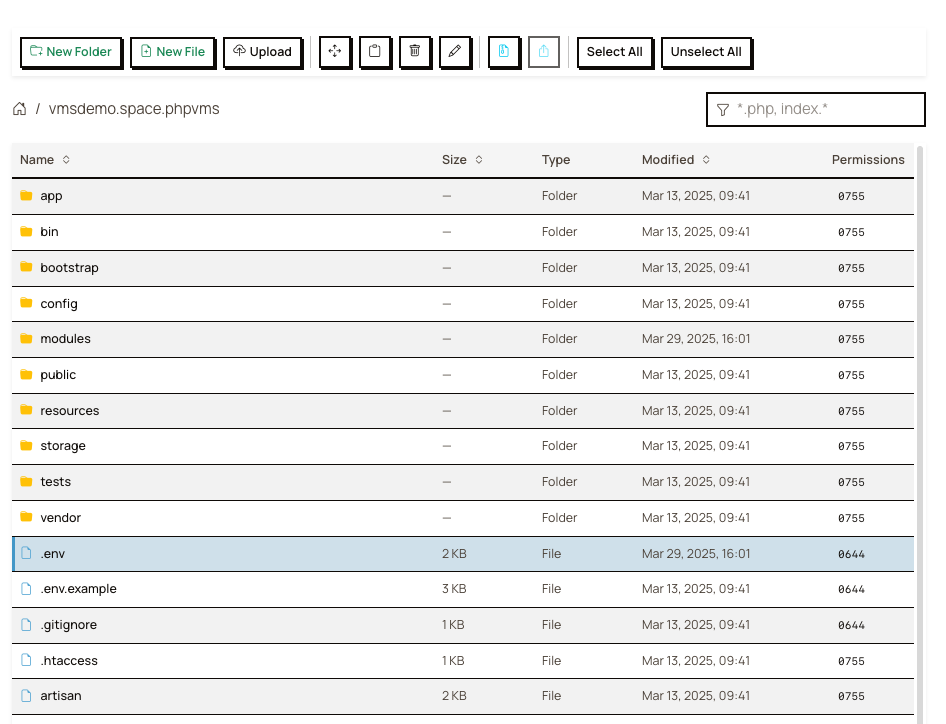
Task: Create a New File
Action: tap(173, 52)
